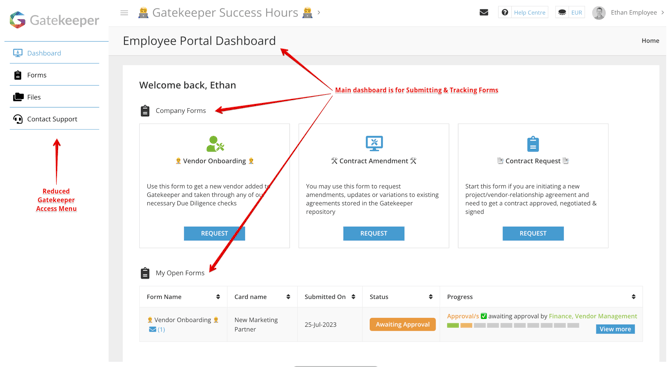Sort table by Status column

coord(431,297)
